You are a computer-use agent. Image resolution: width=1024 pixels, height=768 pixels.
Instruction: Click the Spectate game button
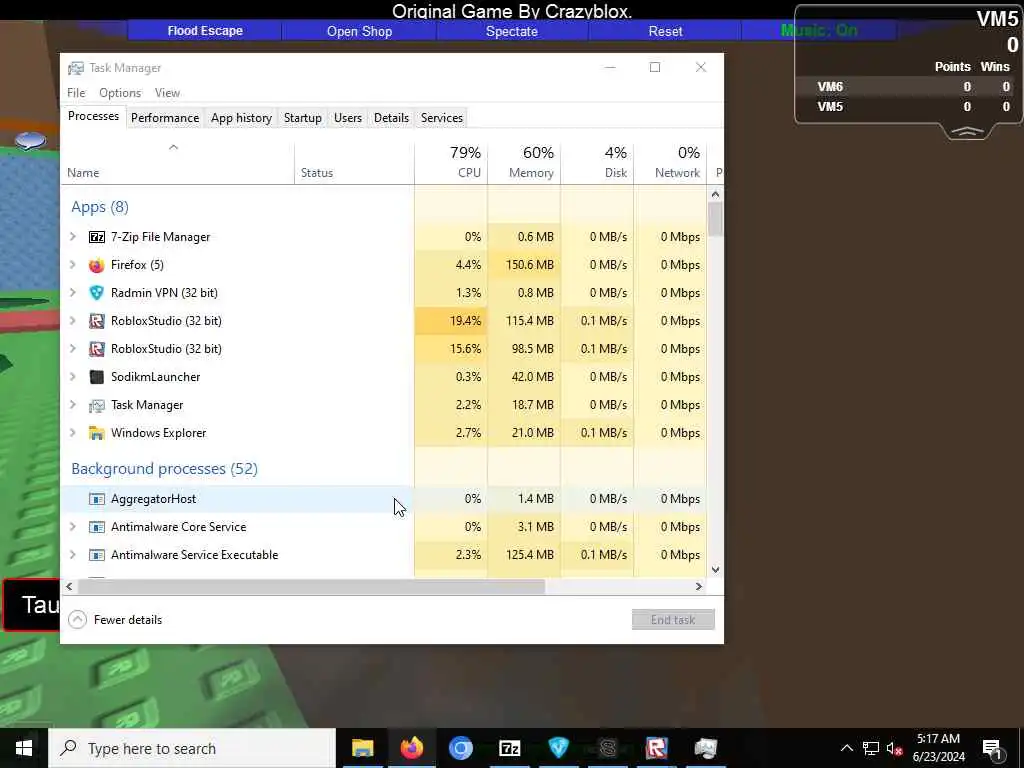pos(512,31)
